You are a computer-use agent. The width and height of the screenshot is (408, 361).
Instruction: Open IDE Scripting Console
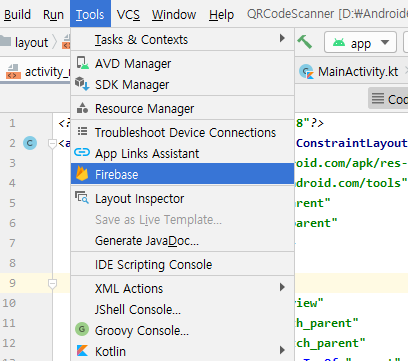[182, 264]
